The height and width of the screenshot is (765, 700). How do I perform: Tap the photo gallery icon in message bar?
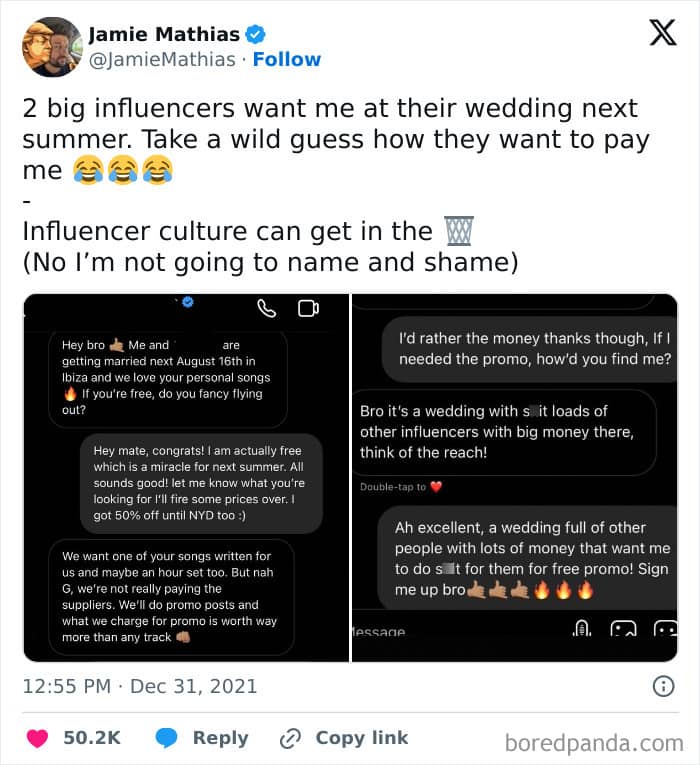click(623, 630)
